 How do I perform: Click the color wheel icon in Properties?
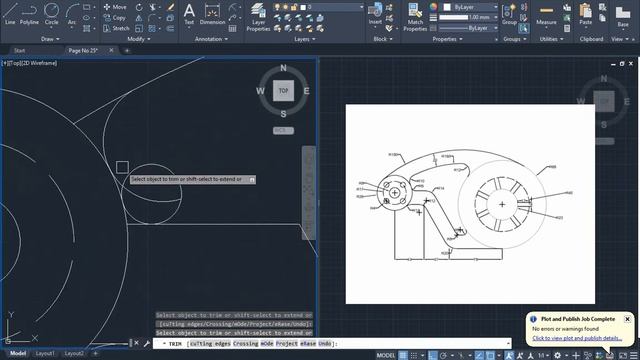point(433,7)
